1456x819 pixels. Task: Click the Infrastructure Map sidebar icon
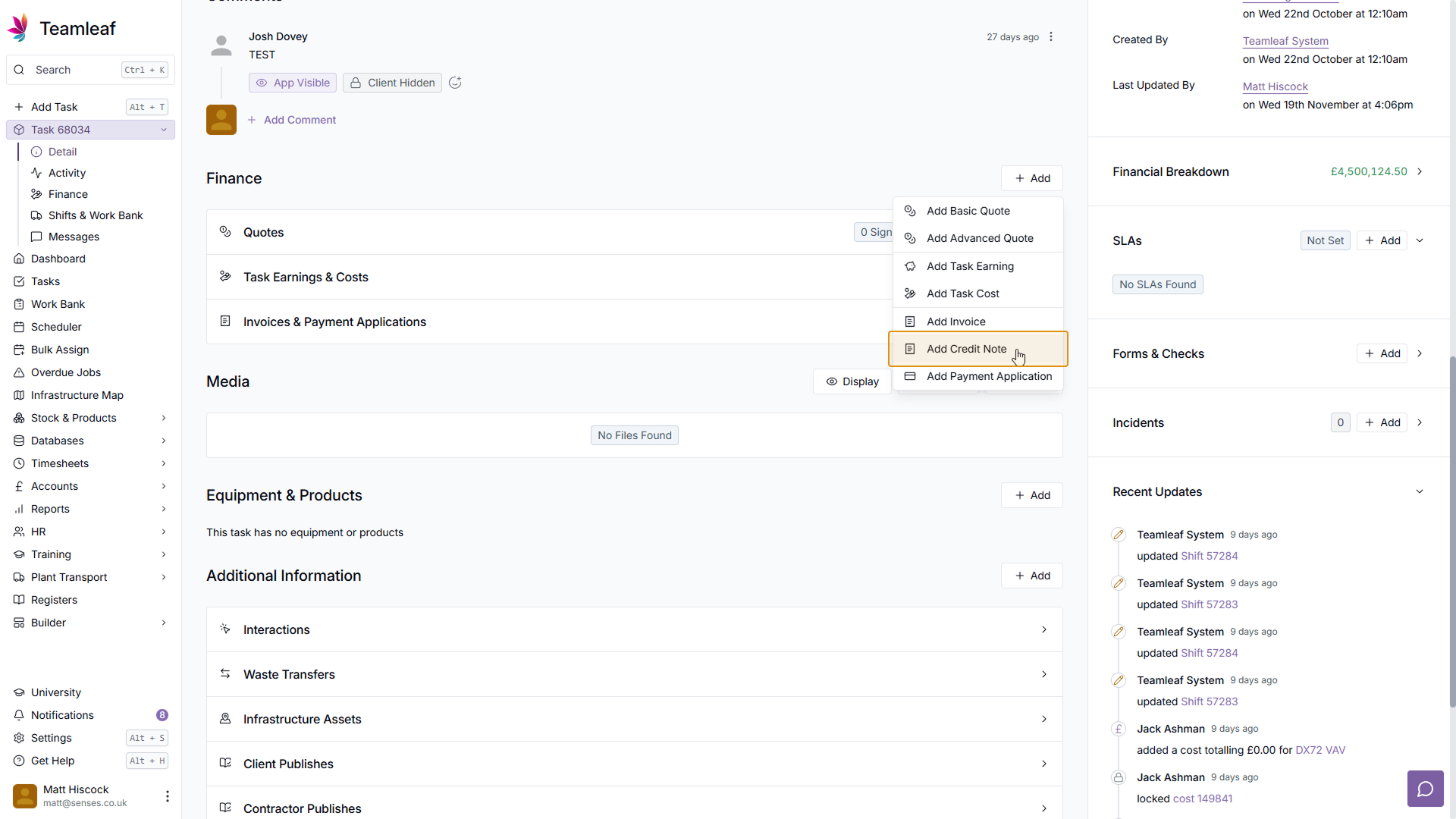point(19,395)
